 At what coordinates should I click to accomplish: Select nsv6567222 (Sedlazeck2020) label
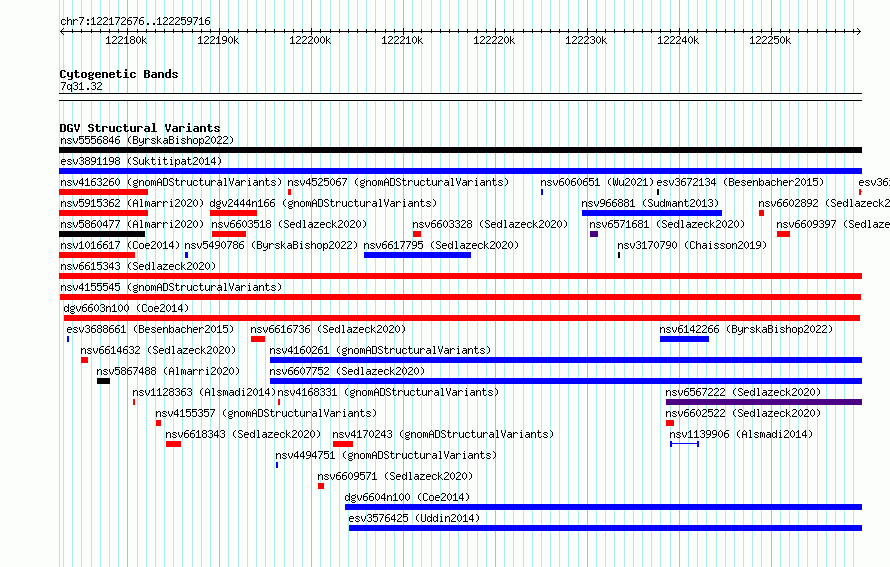(x=743, y=392)
